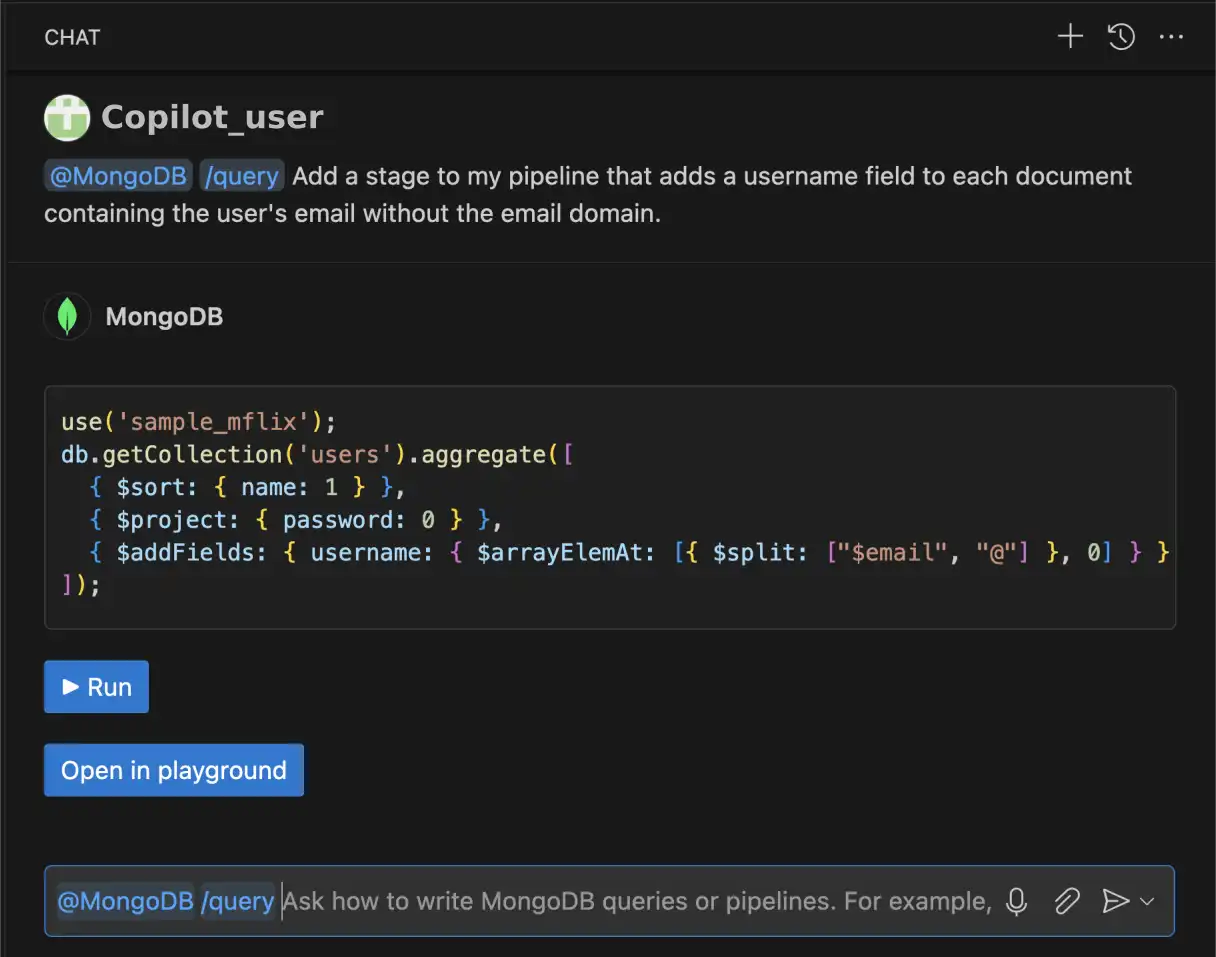Start a new chat with the plus icon
This screenshot has height=957, width=1216.
click(x=1069, y=37)
